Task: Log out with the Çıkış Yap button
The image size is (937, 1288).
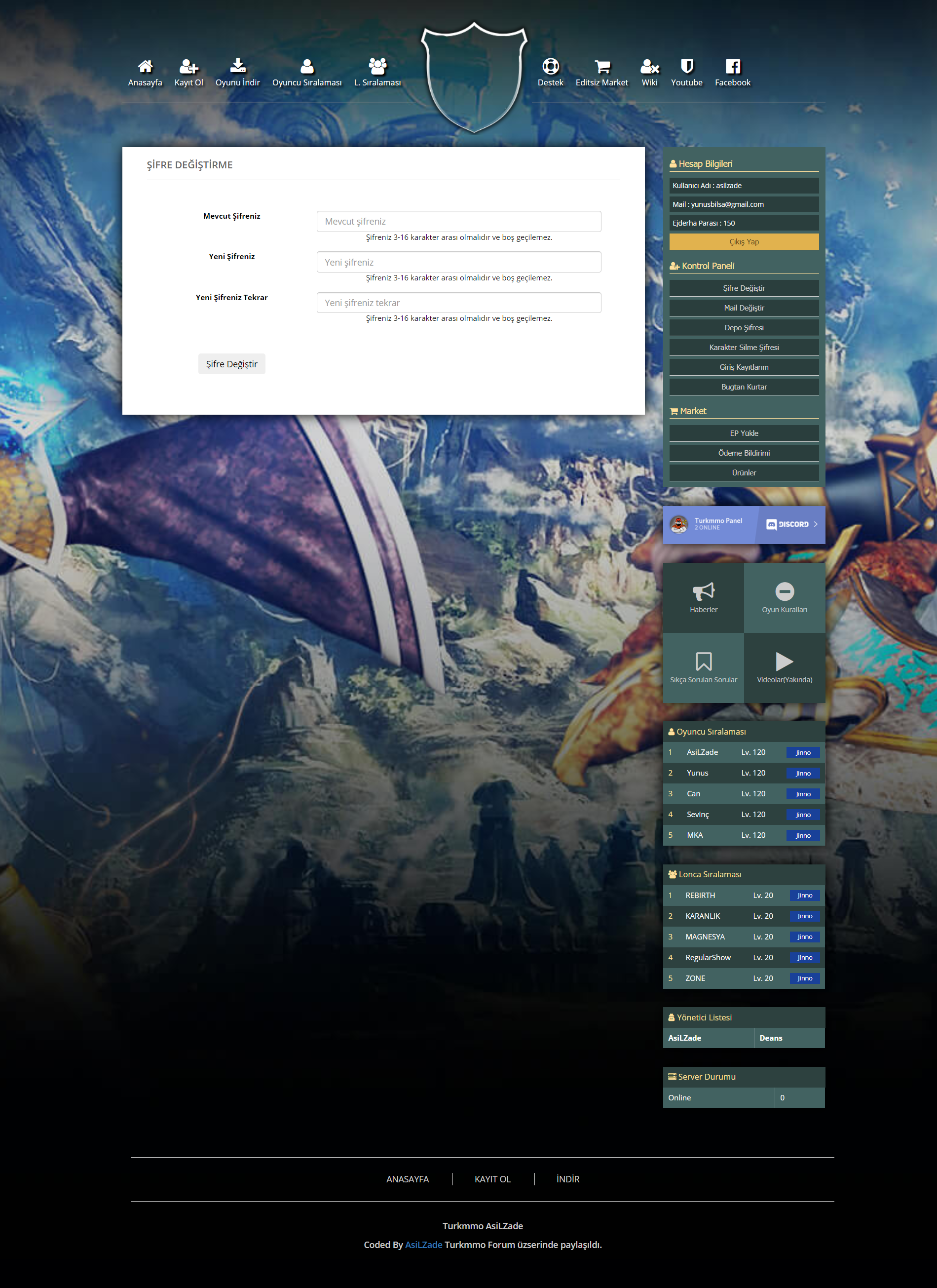Action: pyautogui.click(x=744, y=241)
